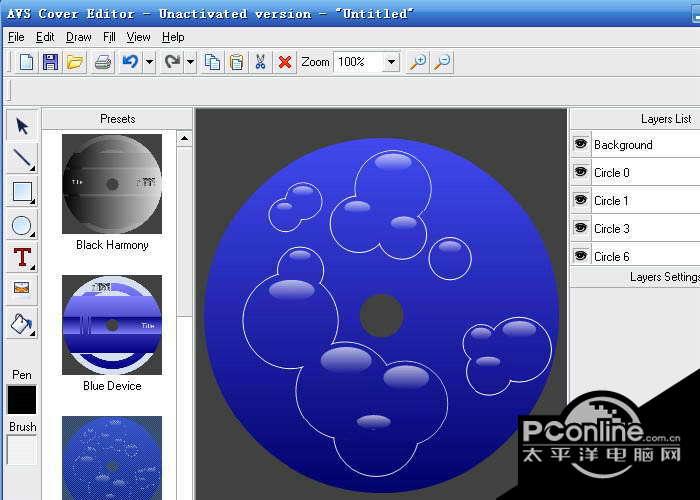Open the undo history dropdown arrow
The height and width of the screenshot is (500, 700).
point(150,62)
